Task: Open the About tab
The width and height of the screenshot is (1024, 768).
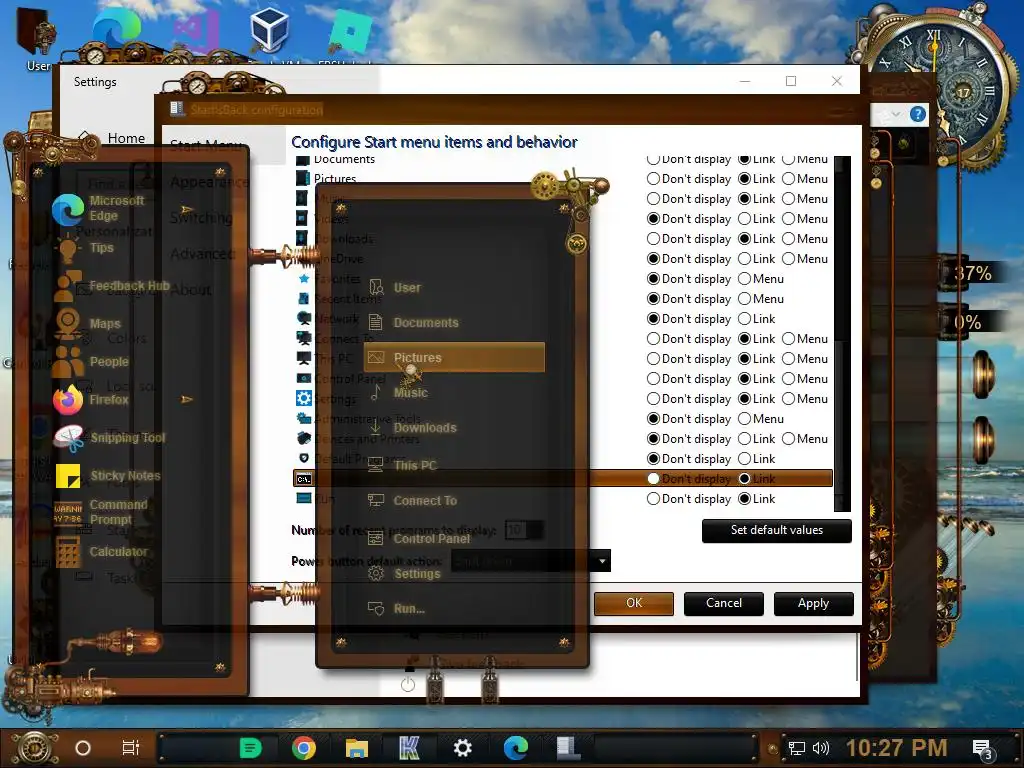Action: point(191,290)
